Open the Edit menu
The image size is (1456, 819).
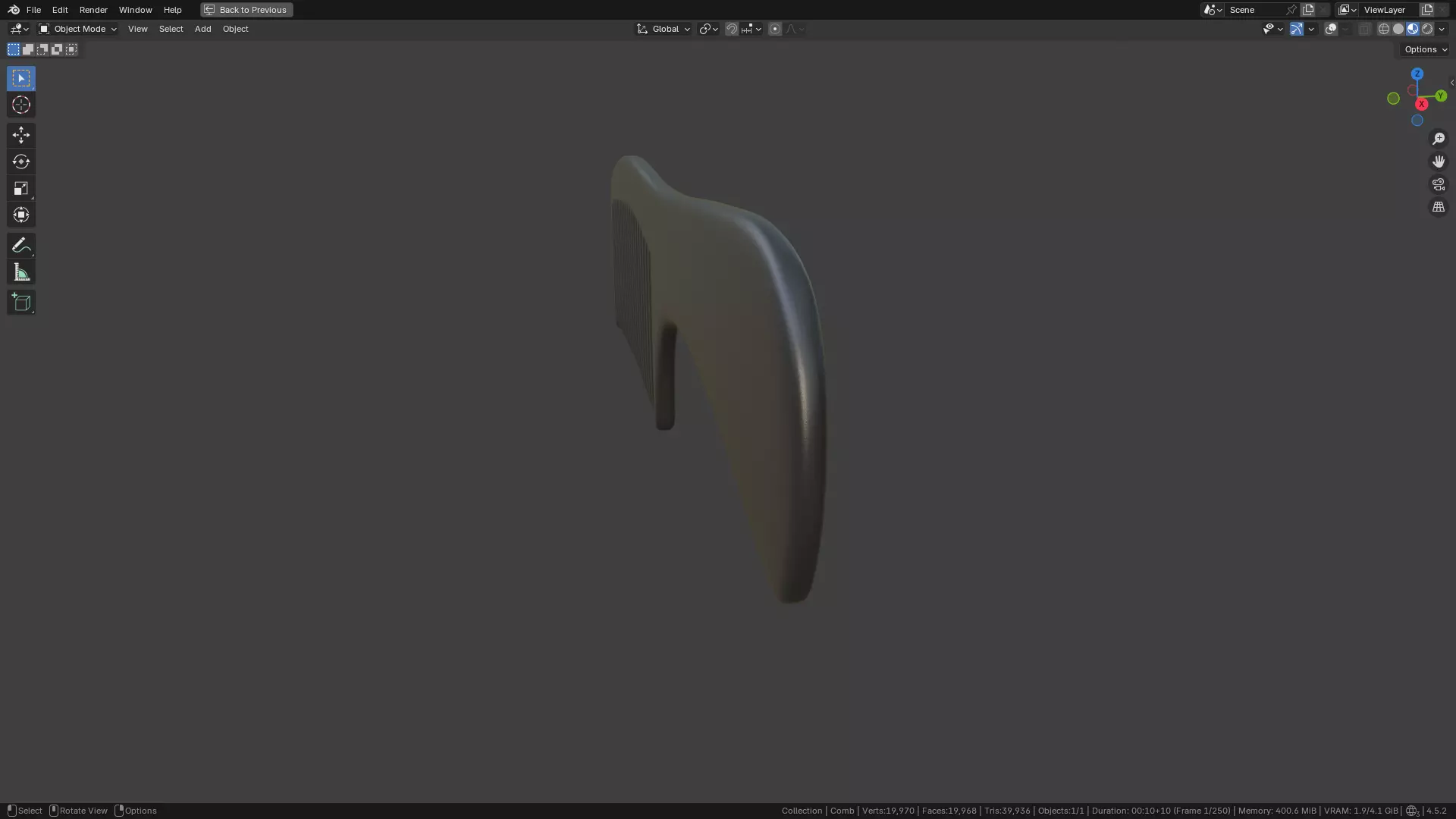tap(60, 10)
